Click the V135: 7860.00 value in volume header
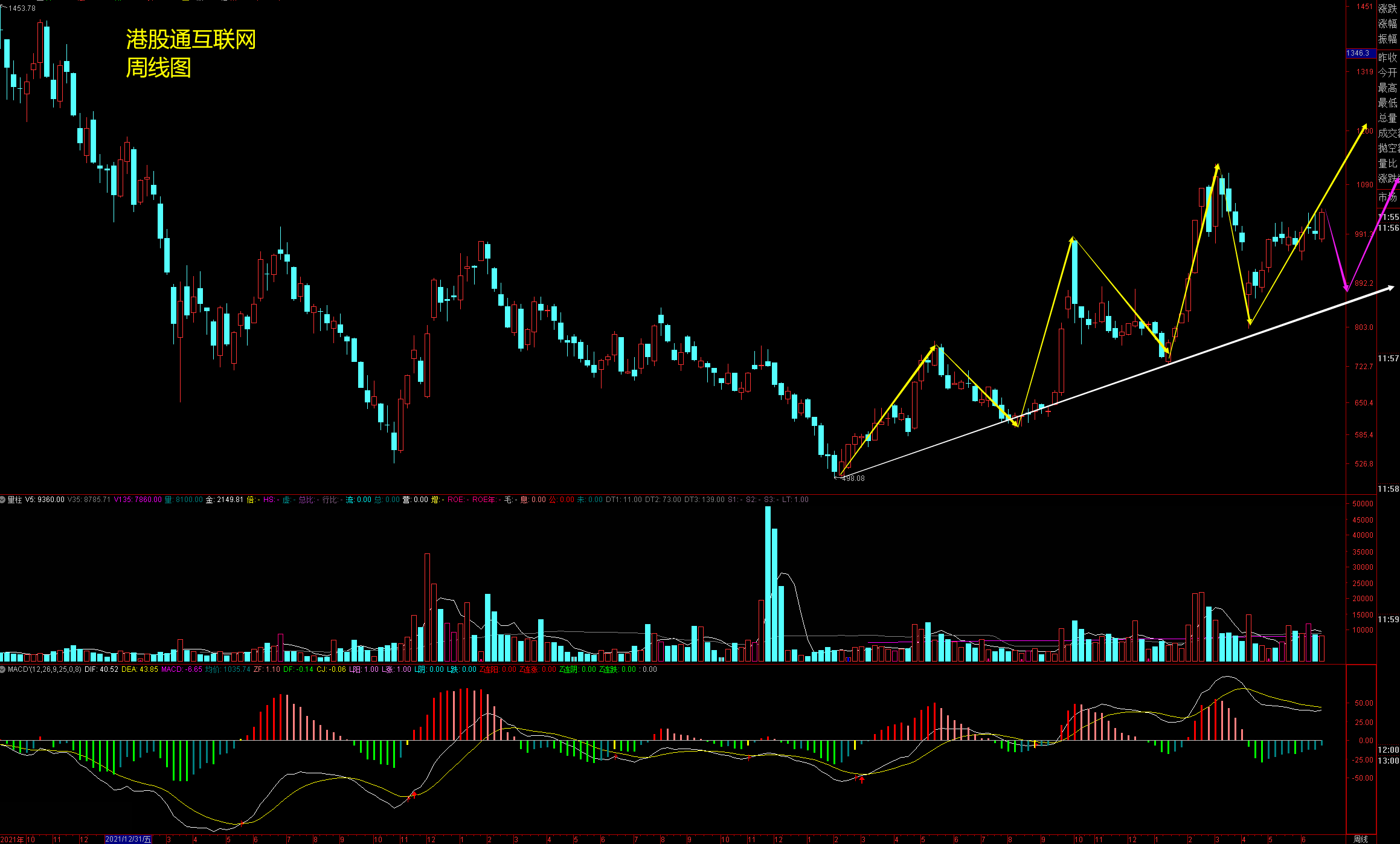Viewport: 1400px width, 844px height. click(x=138, y=500)
